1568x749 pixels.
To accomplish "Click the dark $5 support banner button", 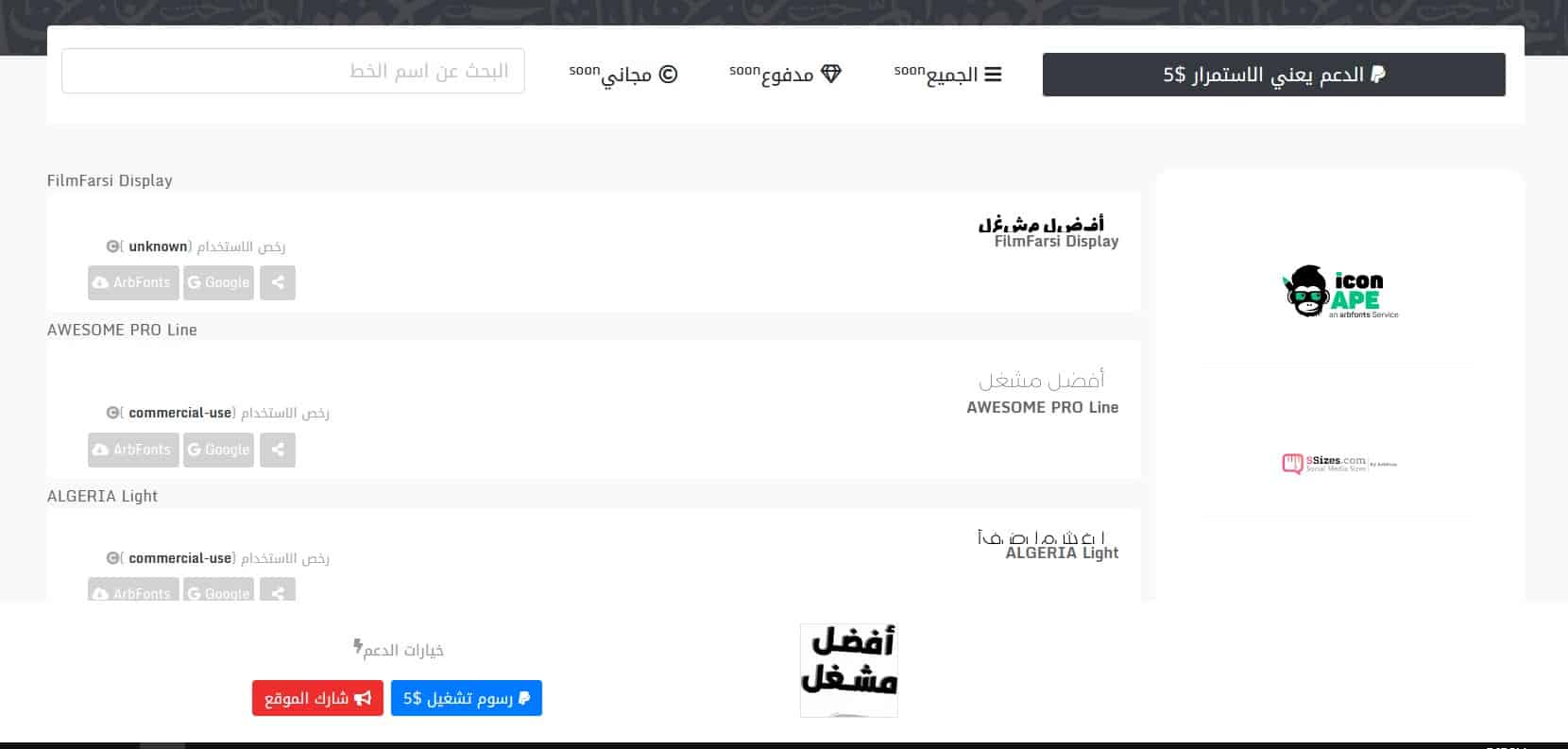I will (x=1273, y=75).
